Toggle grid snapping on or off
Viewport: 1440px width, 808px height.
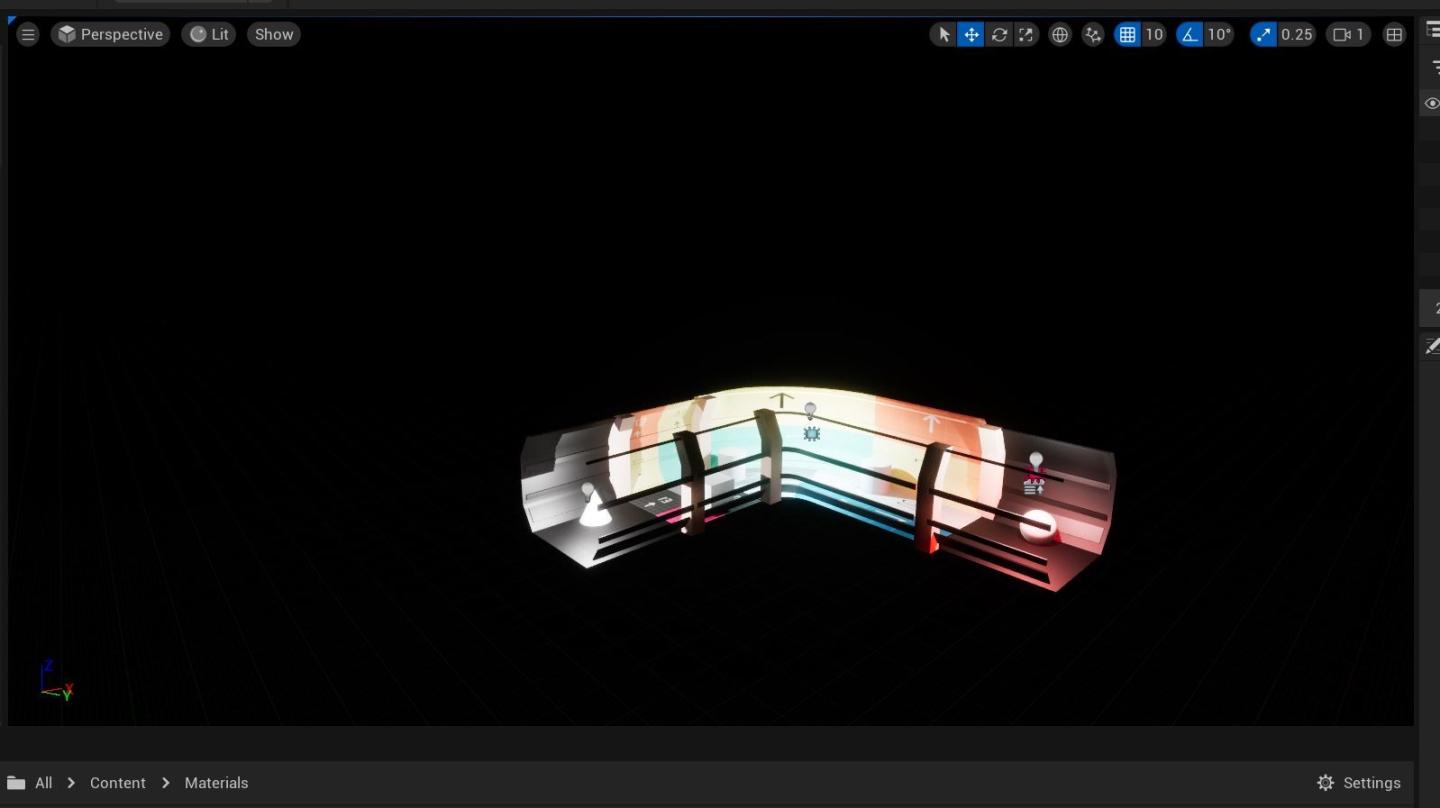point(1127,35)
